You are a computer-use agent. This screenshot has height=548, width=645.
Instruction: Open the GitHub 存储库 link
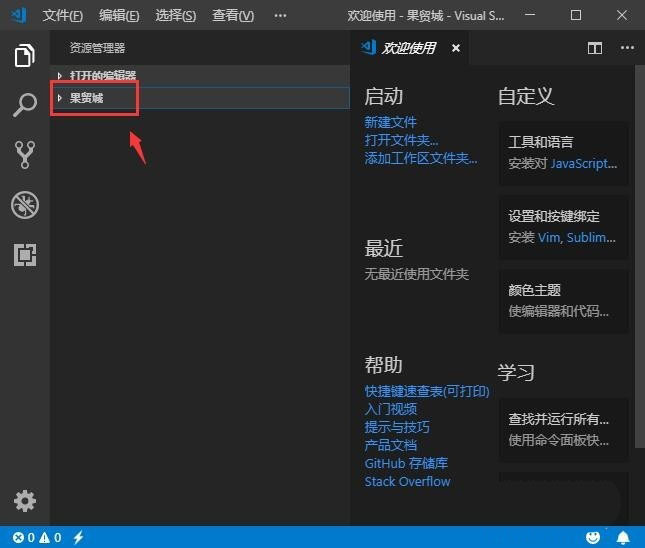point(406,463)
